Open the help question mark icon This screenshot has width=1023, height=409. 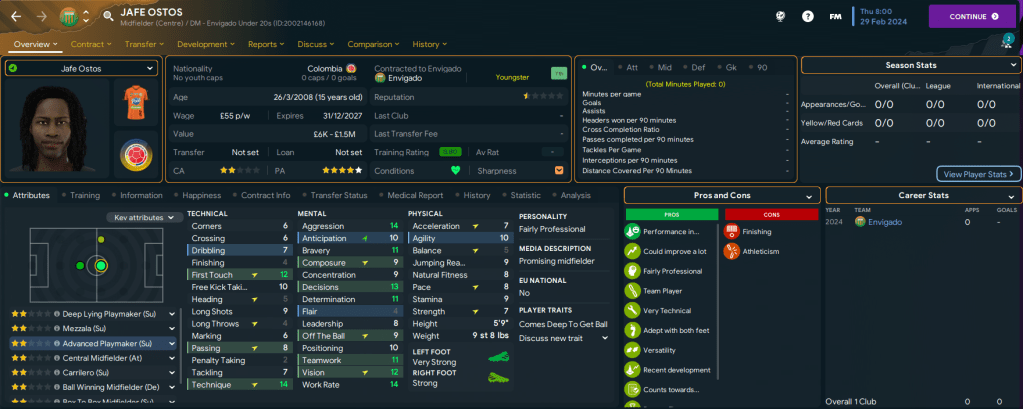807,16
